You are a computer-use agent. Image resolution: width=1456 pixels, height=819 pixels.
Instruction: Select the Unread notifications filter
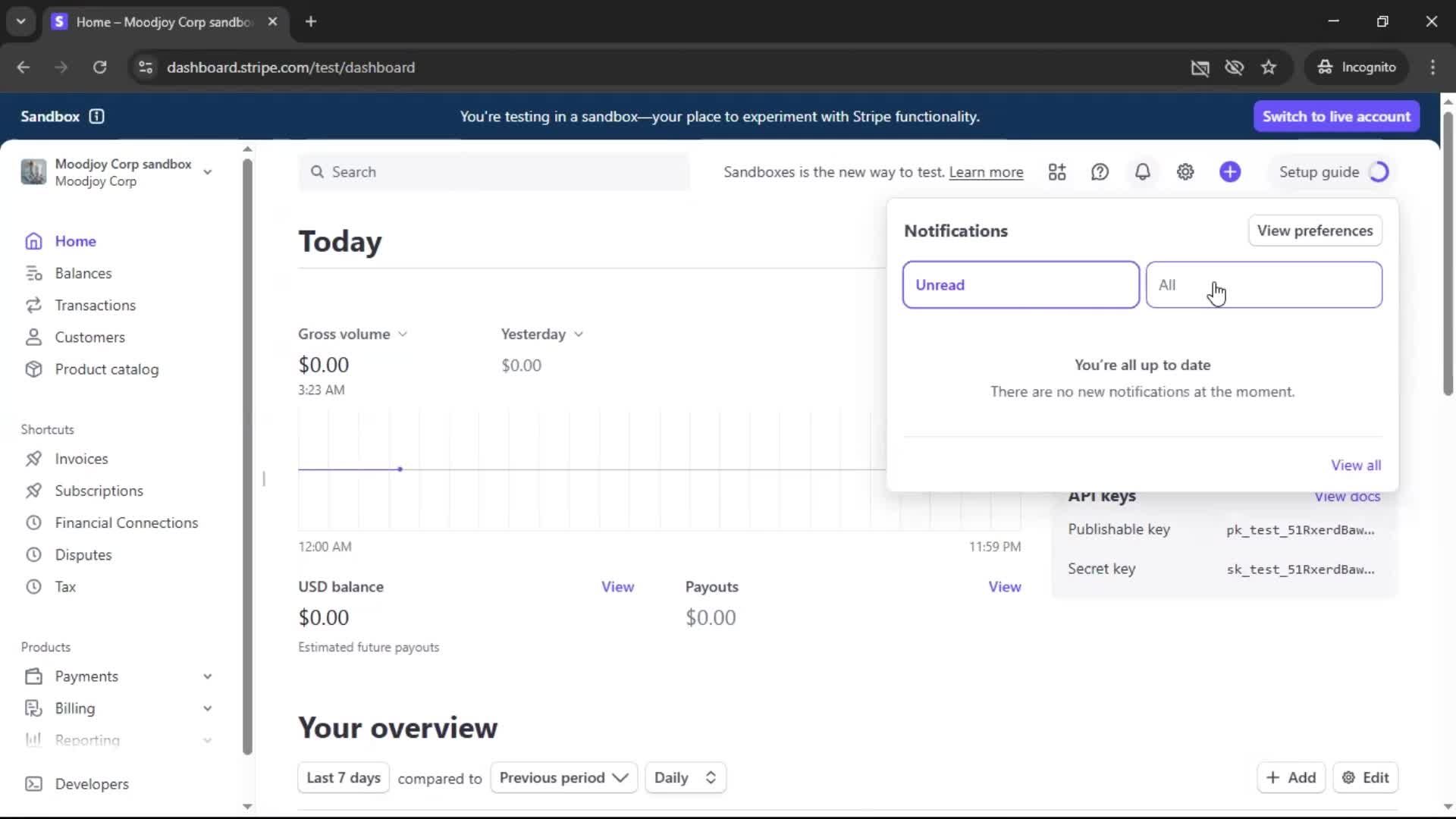[1020, 285]
